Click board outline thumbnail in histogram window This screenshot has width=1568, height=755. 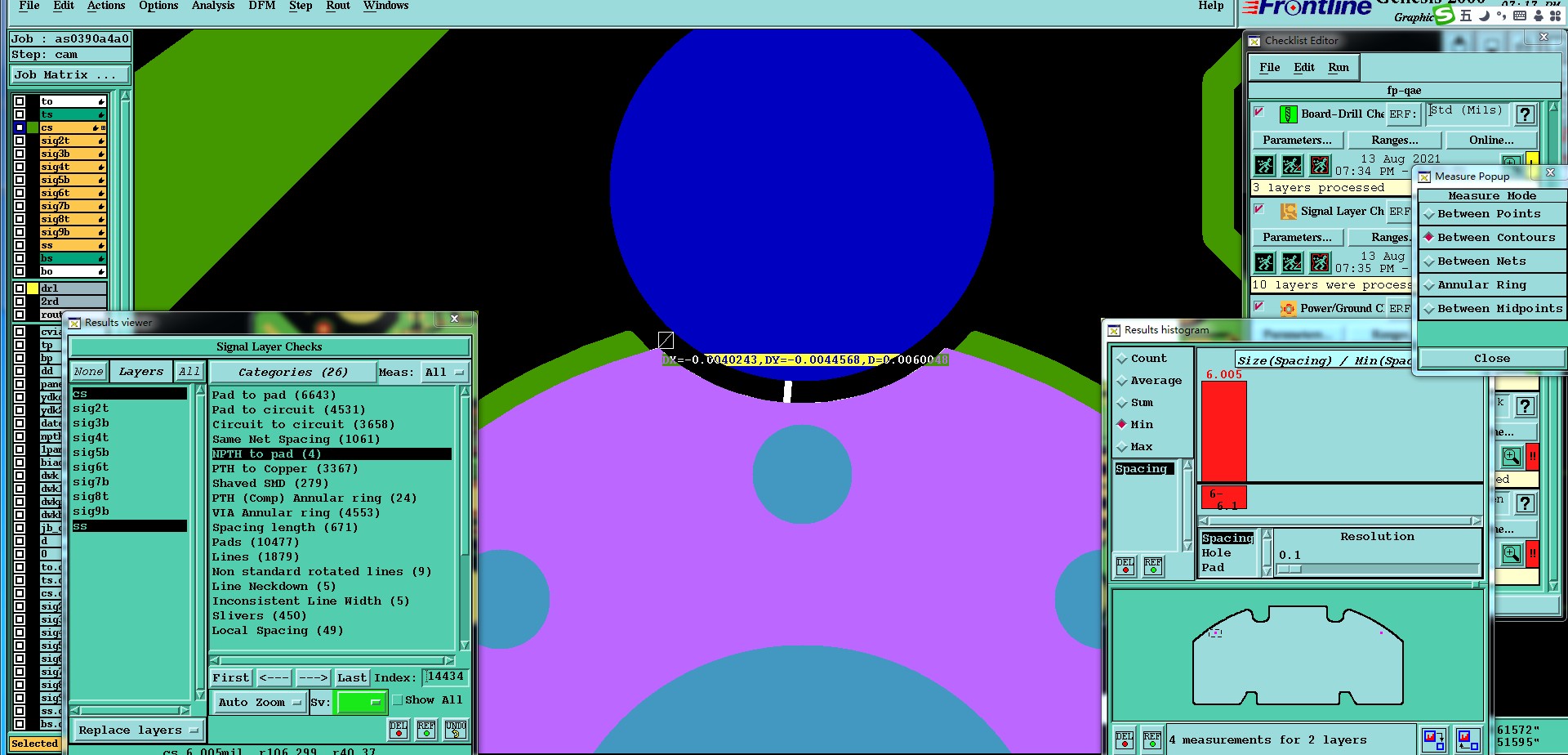[1298, 656]
